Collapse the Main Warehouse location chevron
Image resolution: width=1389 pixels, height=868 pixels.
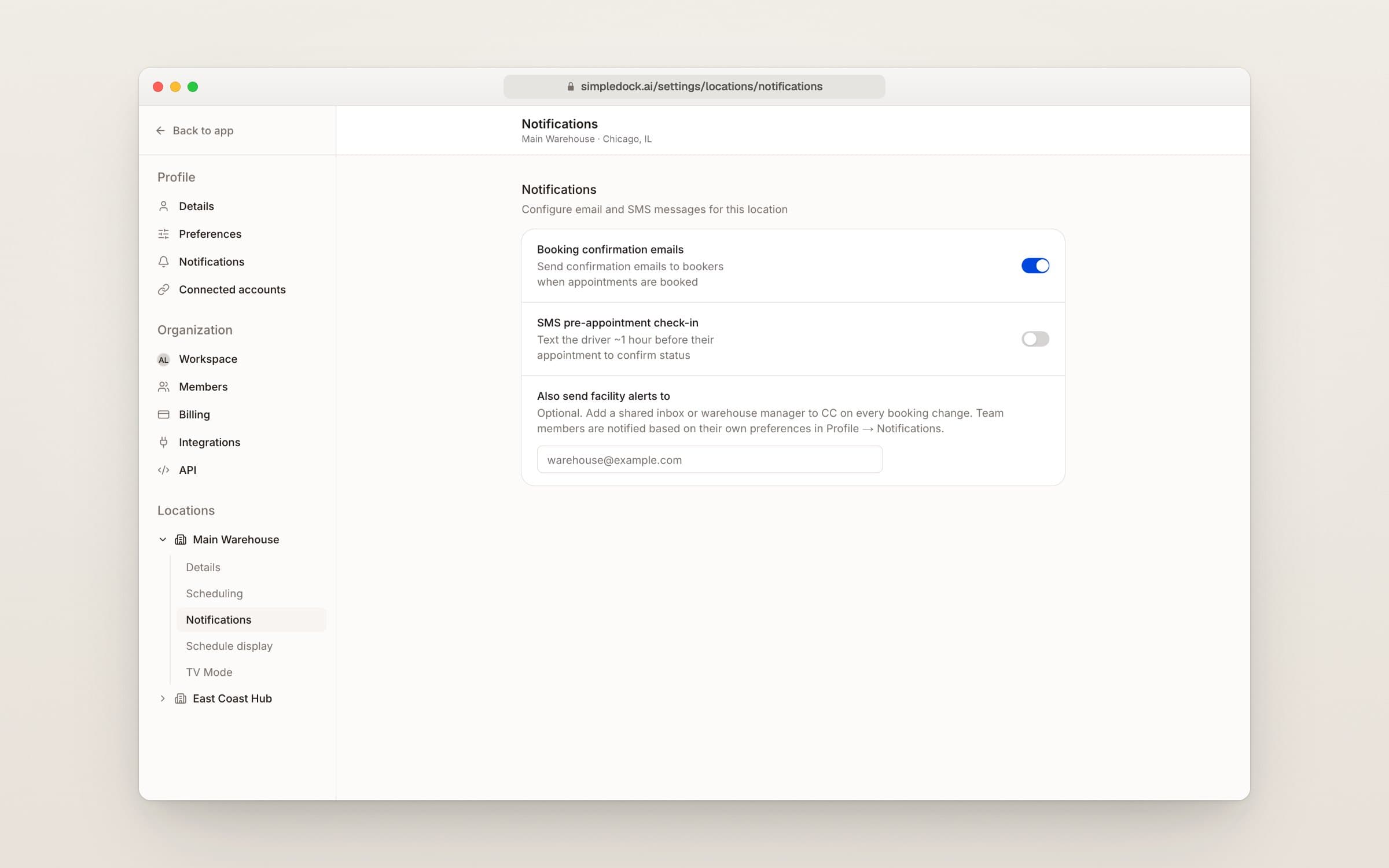tap(163, 539)
